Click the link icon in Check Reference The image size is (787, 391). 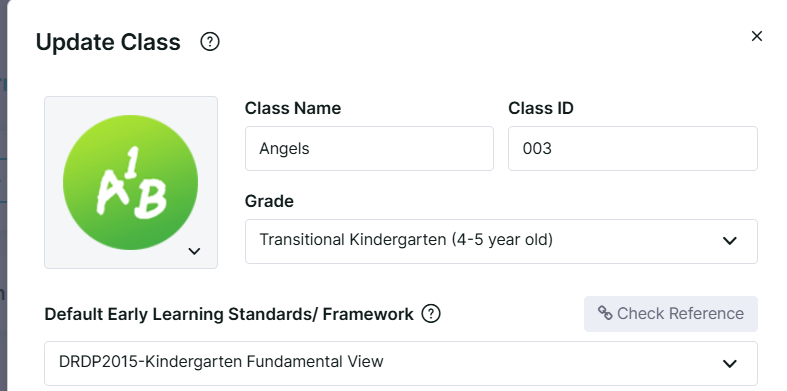pyautogui.click(x=605, y=314)
